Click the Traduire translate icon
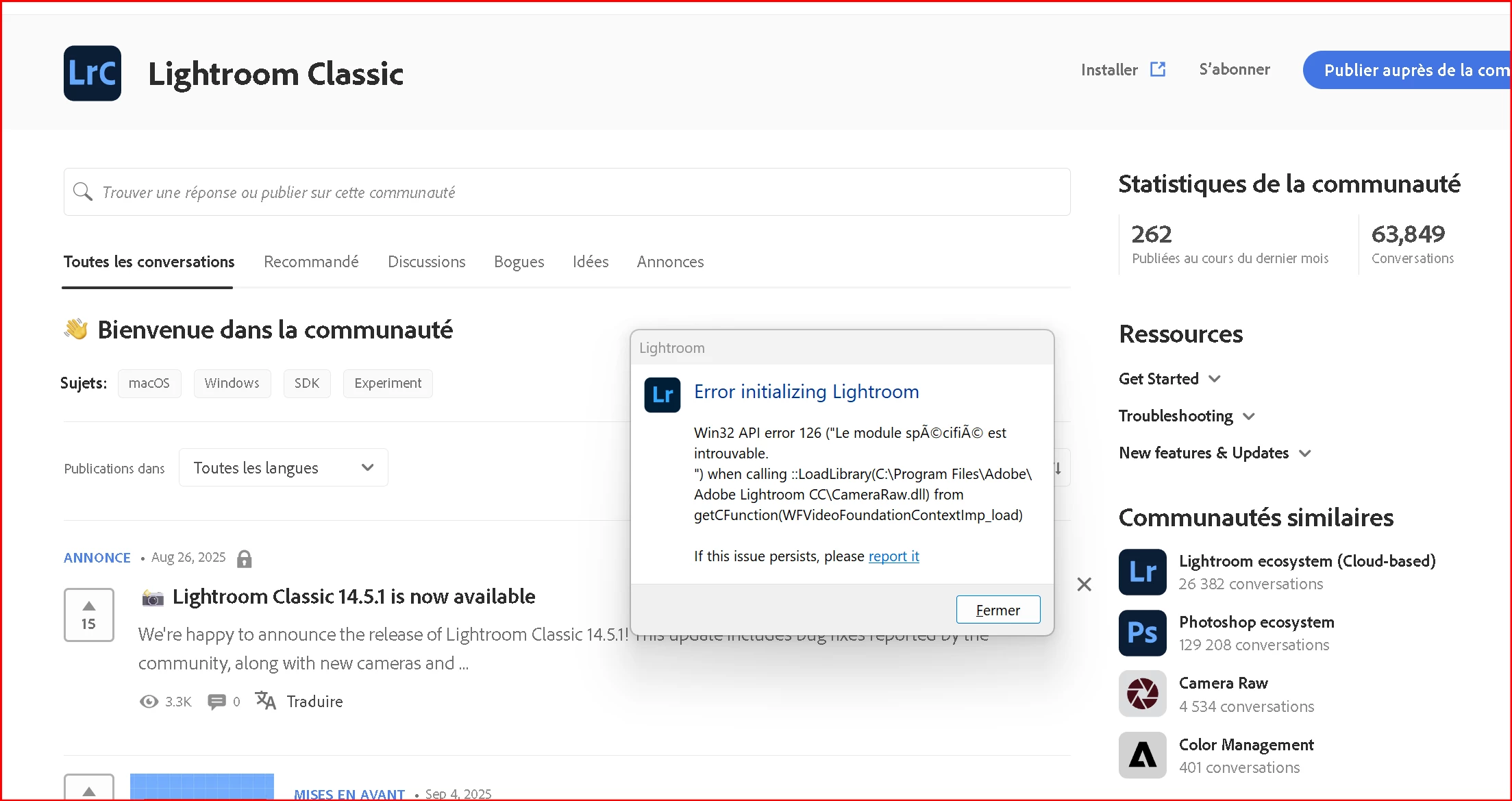The width and height of the screenshot is (1512, 801). click(266, 701)
